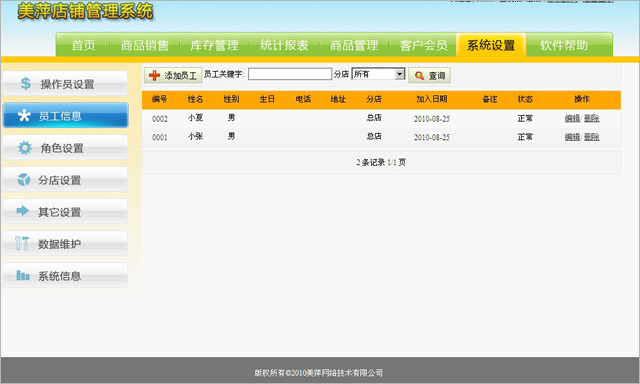
Task: Open 其它设置 in sidebar
Action: pos(65,211)
